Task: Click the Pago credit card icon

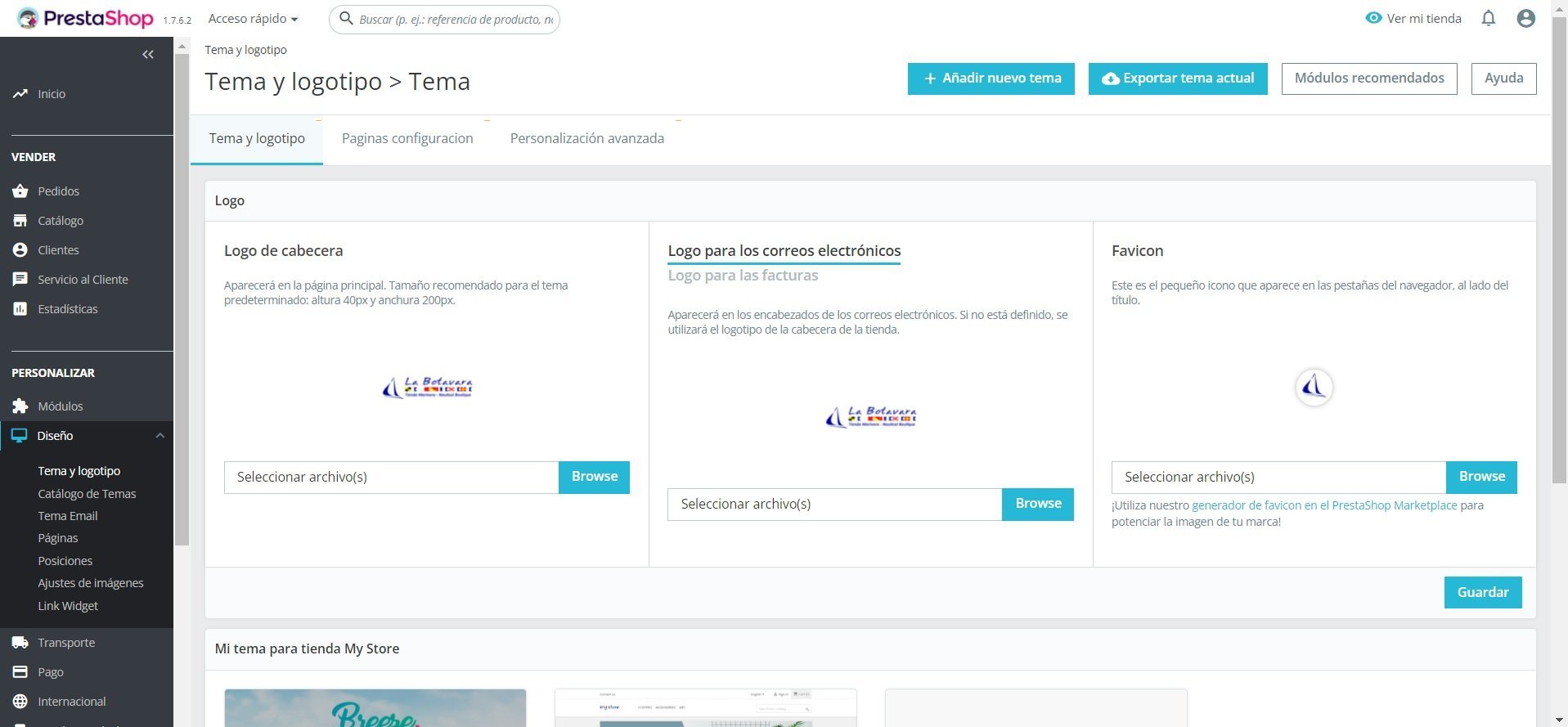Action: [20, 672]
